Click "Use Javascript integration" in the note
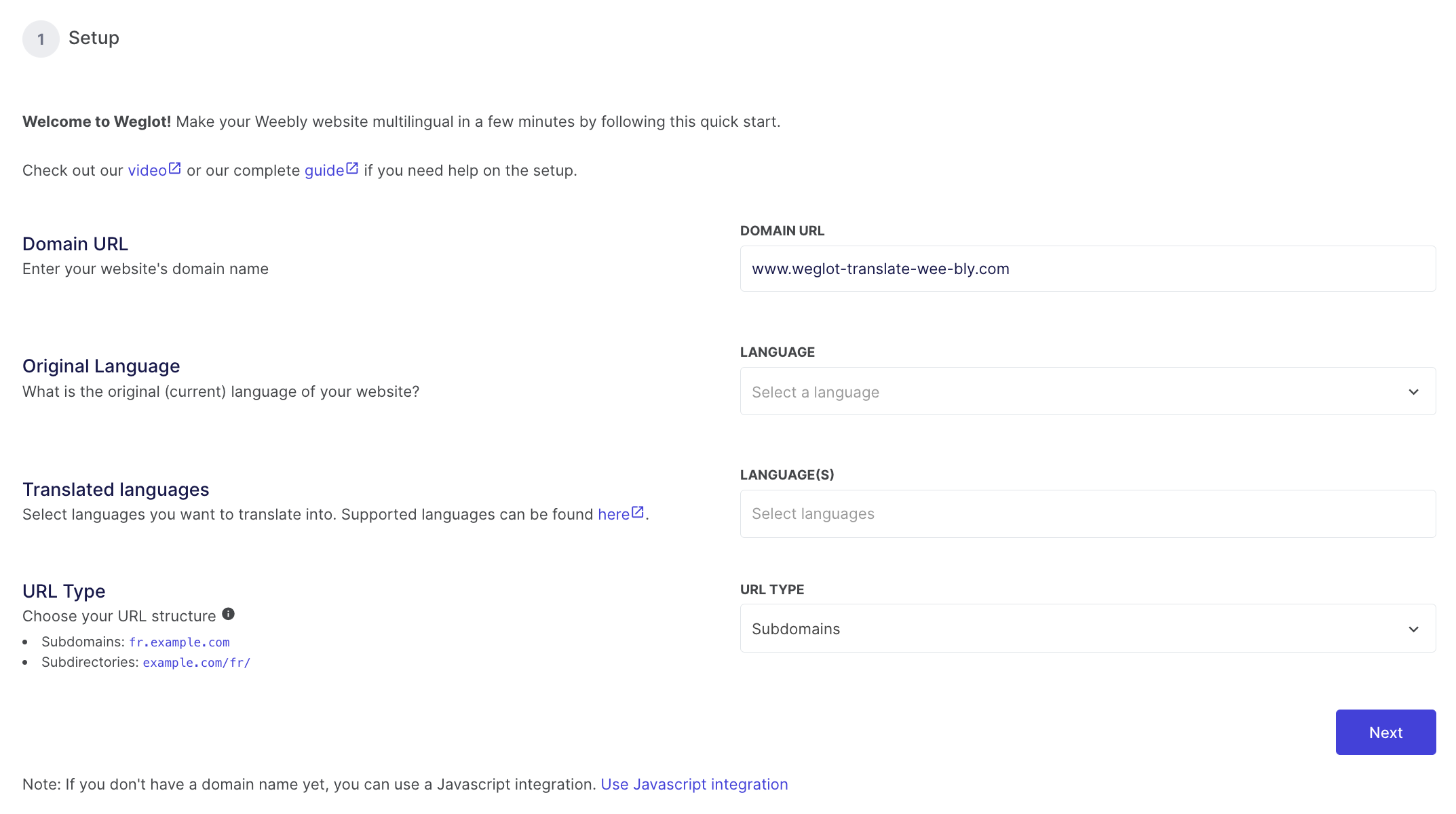This screenshot has height=814, width=1456. [694, 784]
